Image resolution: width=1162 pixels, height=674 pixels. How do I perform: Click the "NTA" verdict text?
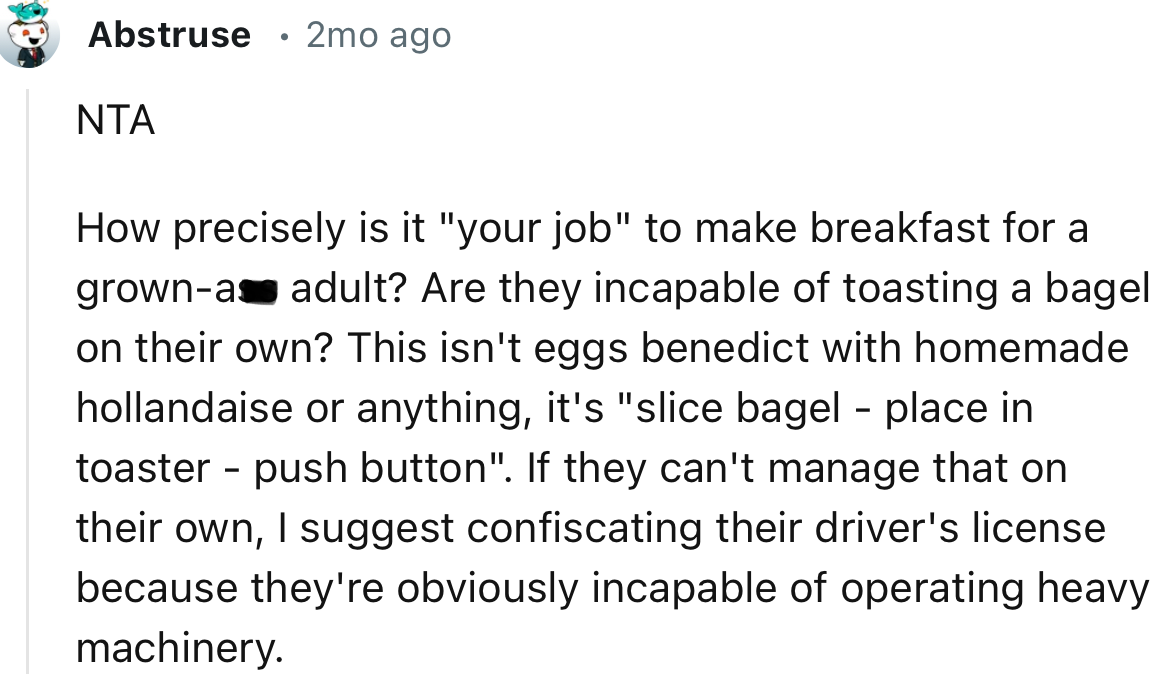click(x=115, y=122)
